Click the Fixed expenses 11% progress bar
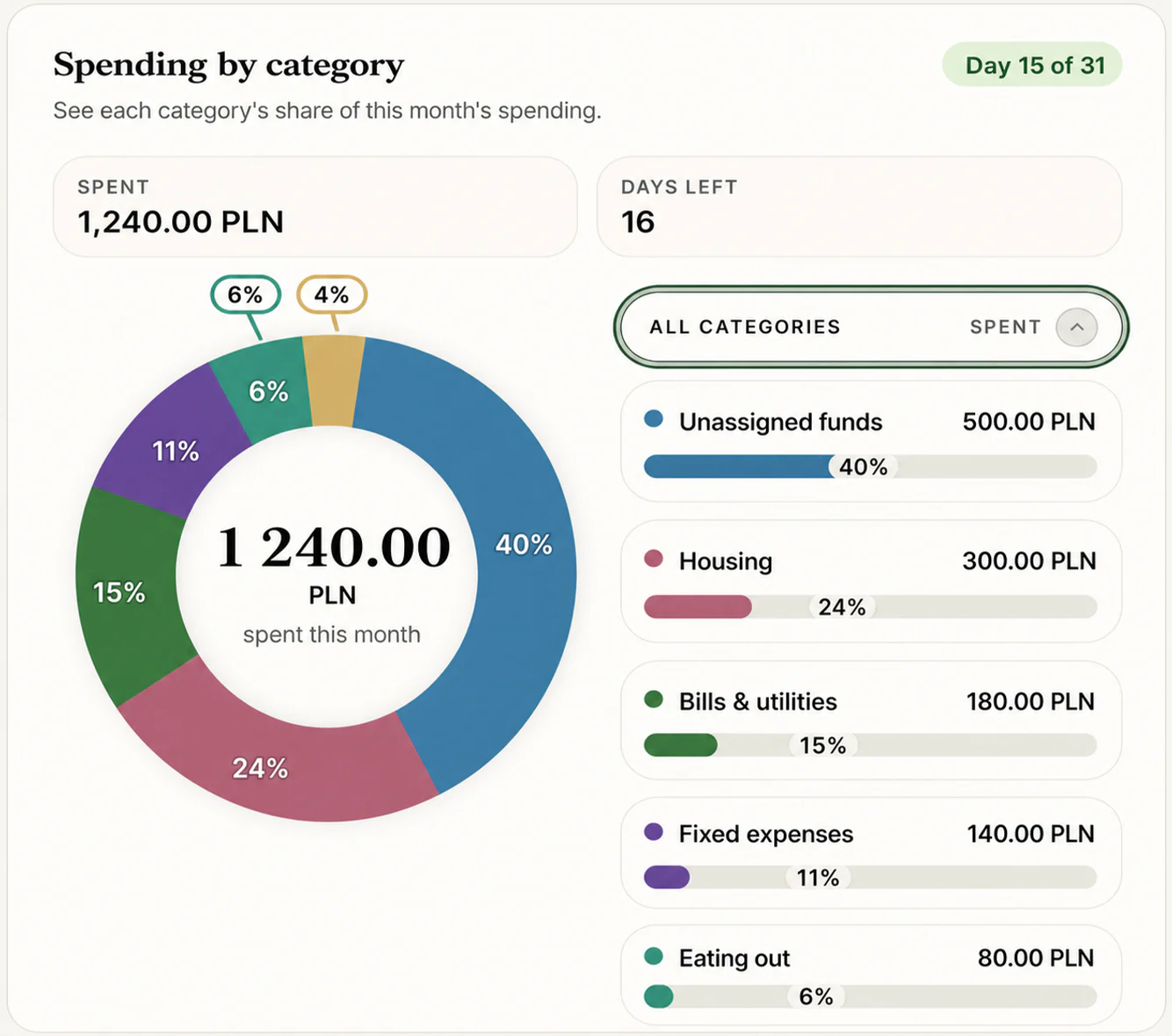Viewport: 1172px width, 1036px height. 870,877
